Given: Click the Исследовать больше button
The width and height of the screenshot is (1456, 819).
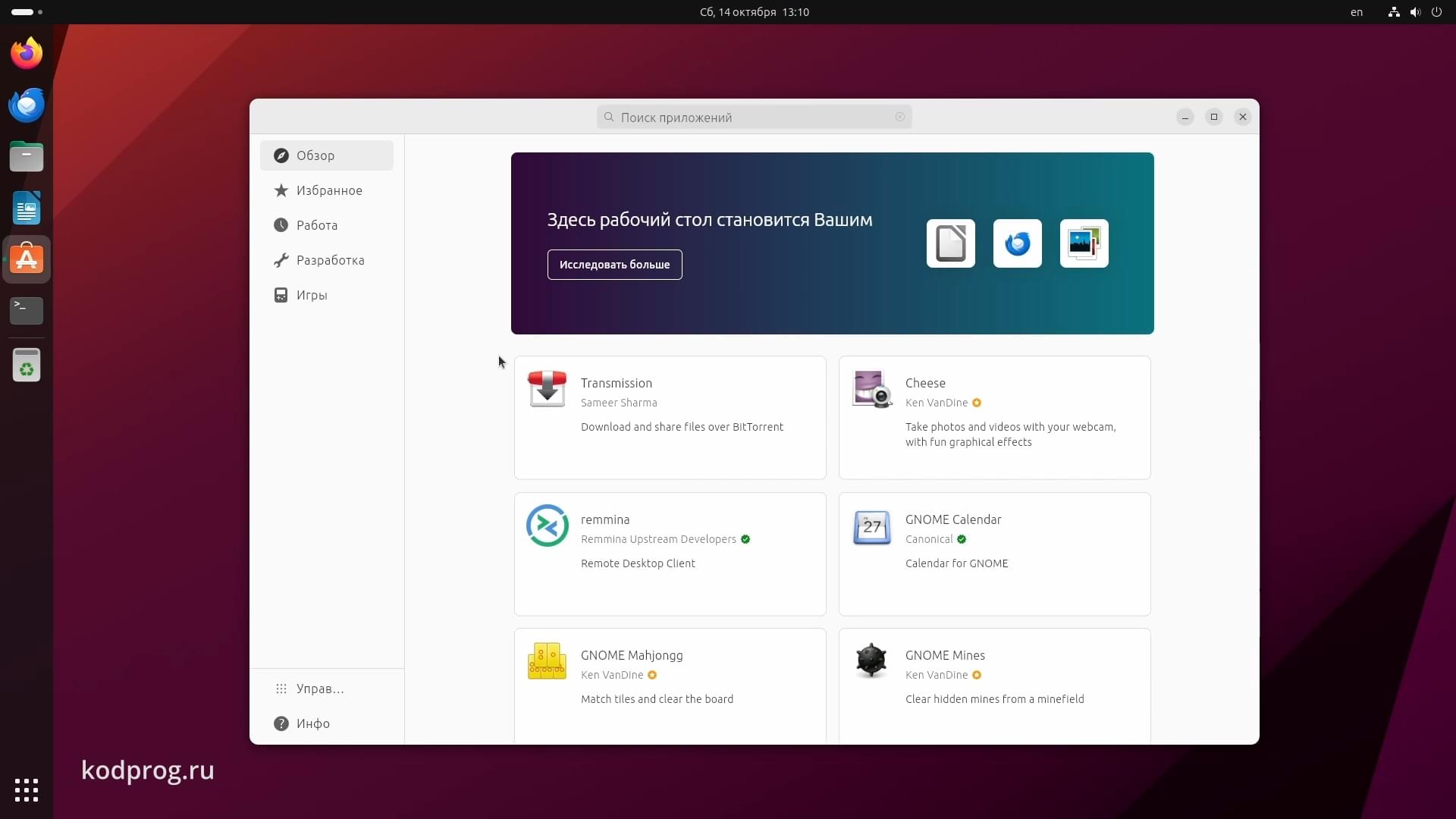Looking at the screenshot, I should [614, 265].
